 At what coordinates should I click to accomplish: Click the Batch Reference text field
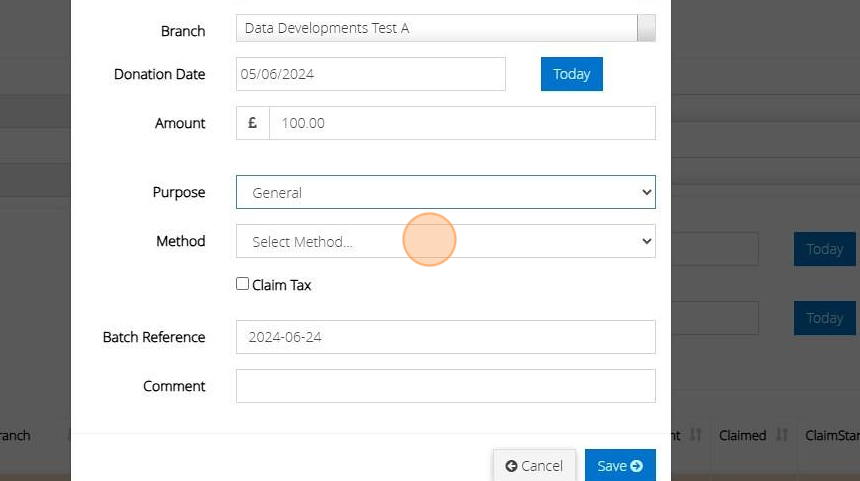coord(445,337)
